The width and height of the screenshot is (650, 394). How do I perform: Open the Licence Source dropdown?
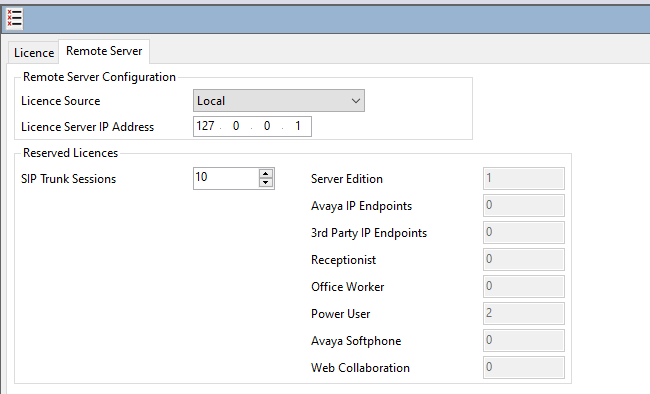pyautogui.click(x=279, y=101)
